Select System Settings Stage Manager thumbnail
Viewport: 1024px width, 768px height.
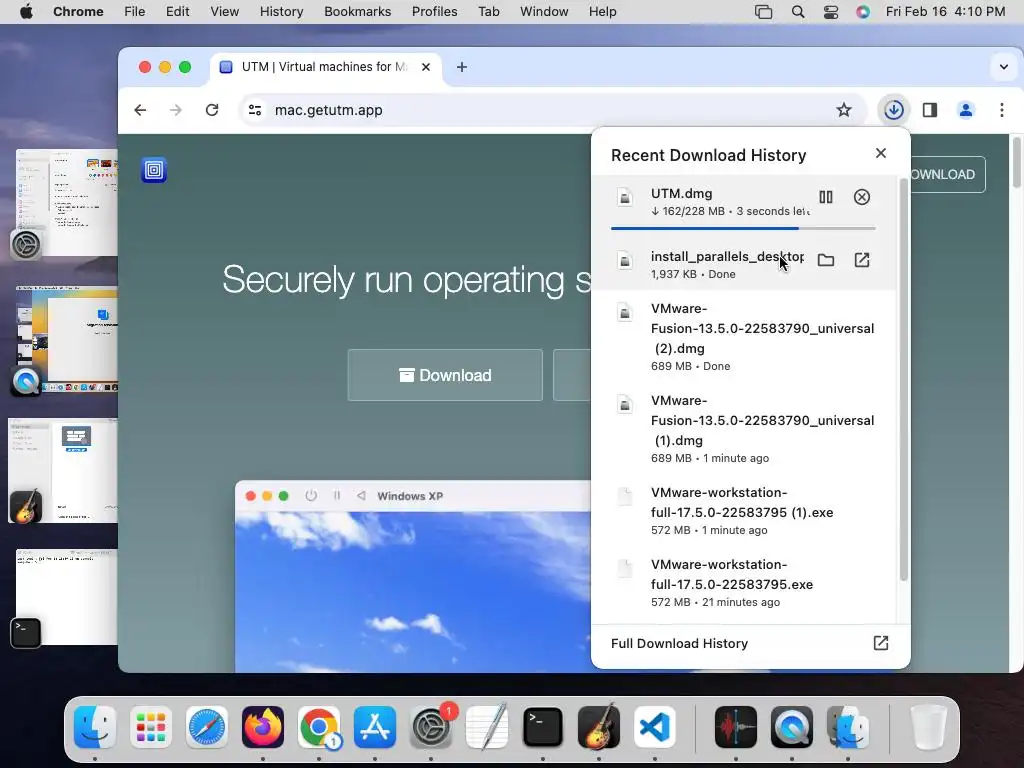click(x=67, y=202)
